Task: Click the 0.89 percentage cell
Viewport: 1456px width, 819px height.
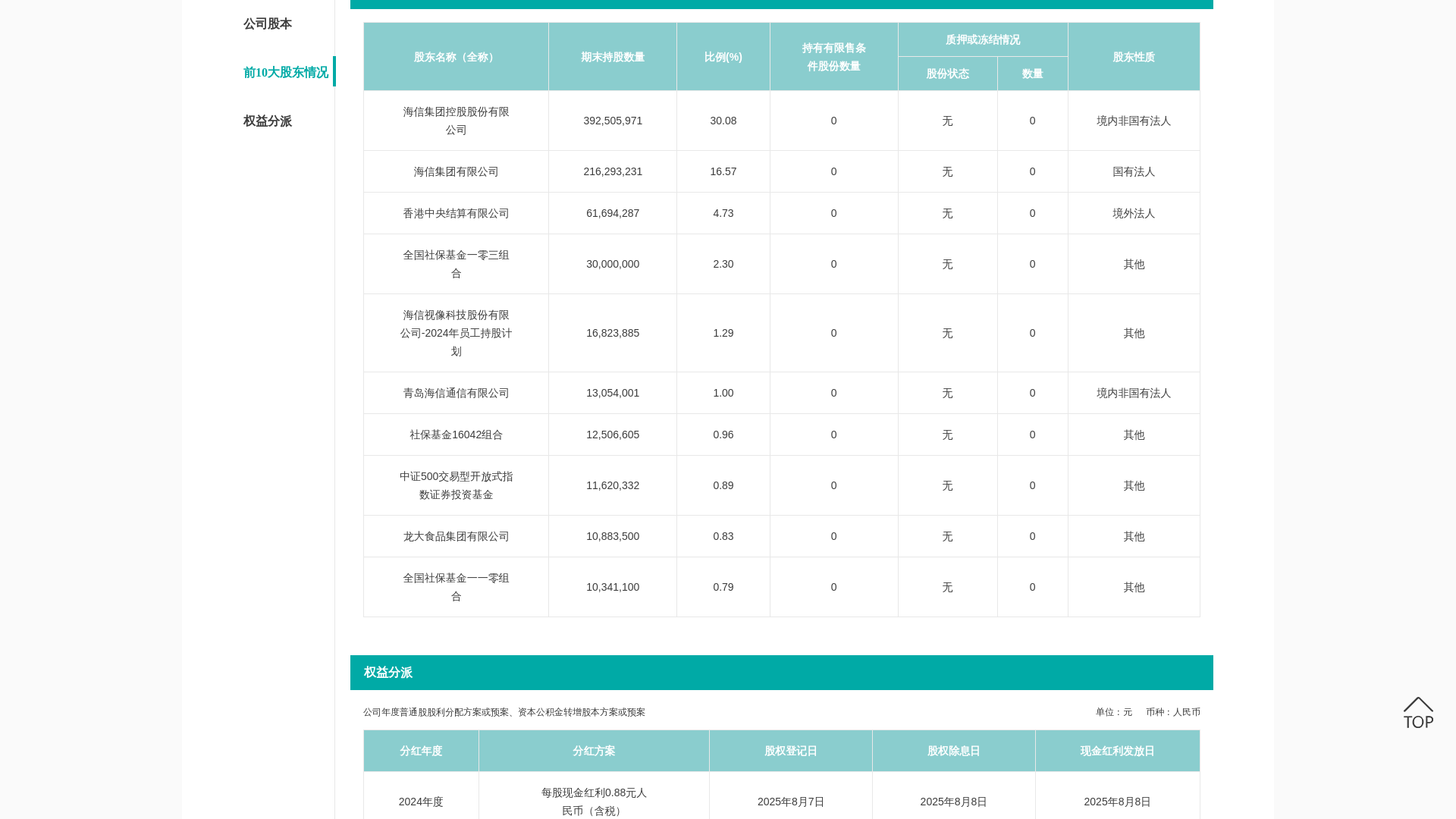Action: (x=723, y=485)
